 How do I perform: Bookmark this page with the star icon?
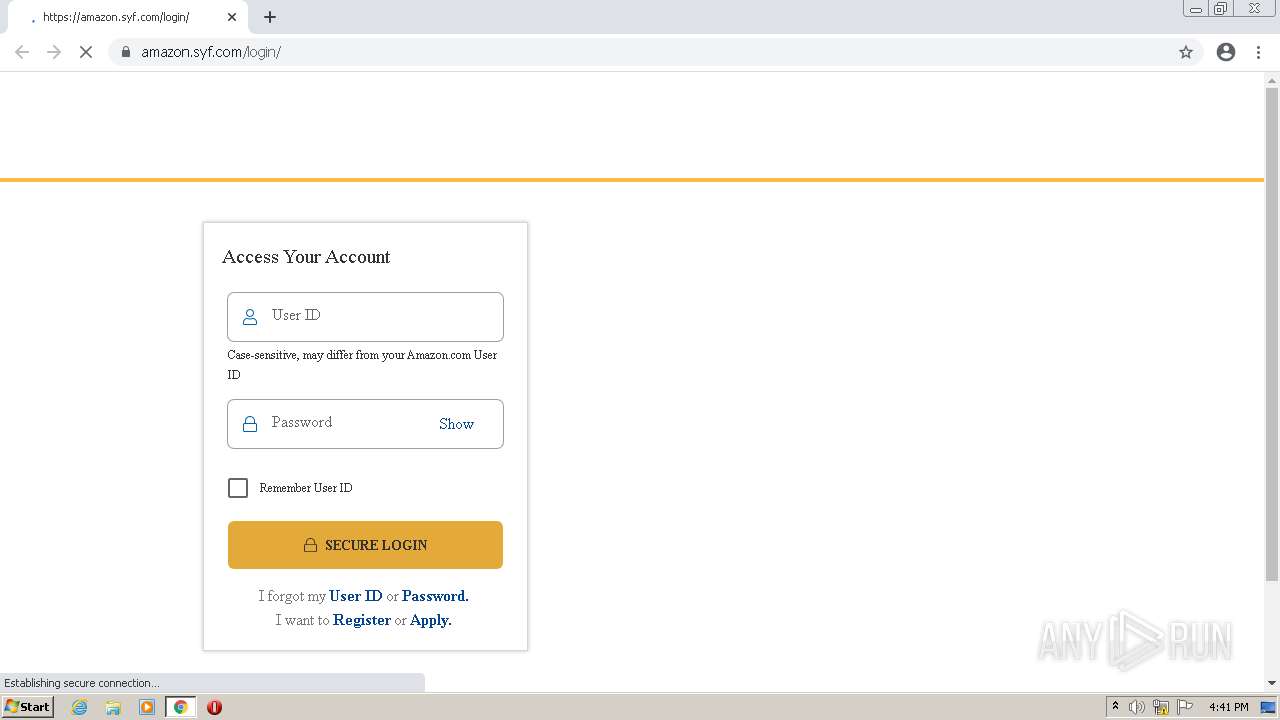pos(1186,52)
